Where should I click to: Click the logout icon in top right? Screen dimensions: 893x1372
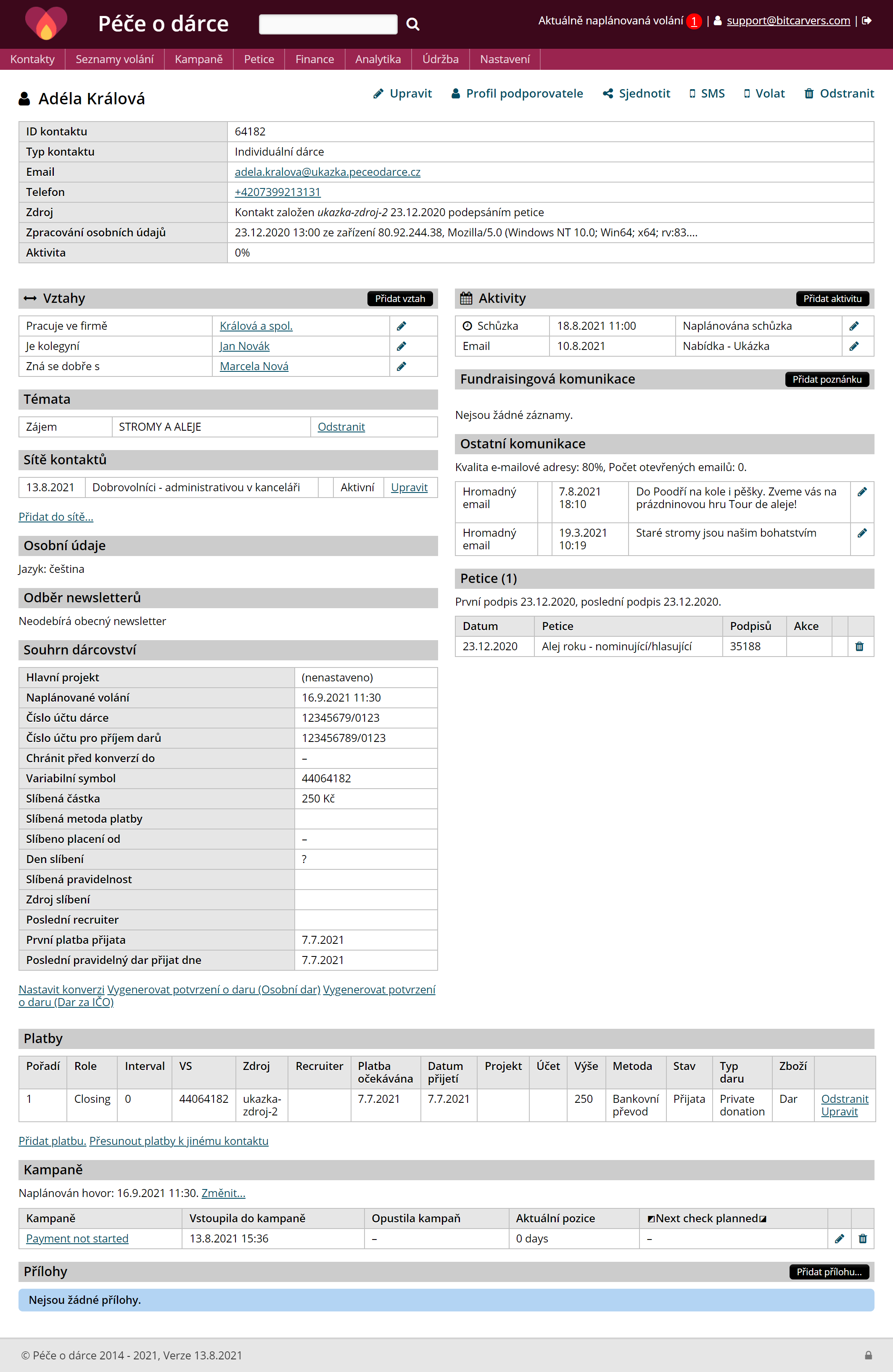click(x=867, y=21)
